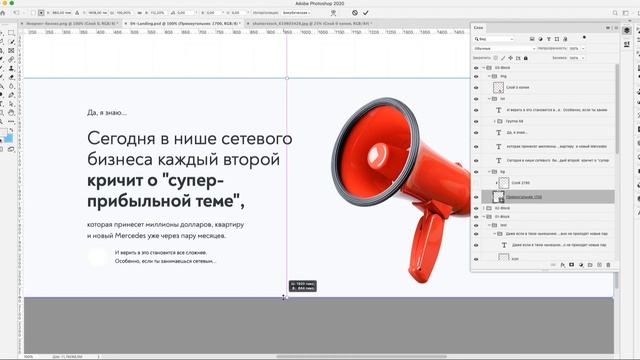Screen dimensions: 640x360
Task: Collapse the bg group
Action: (489, 172)
